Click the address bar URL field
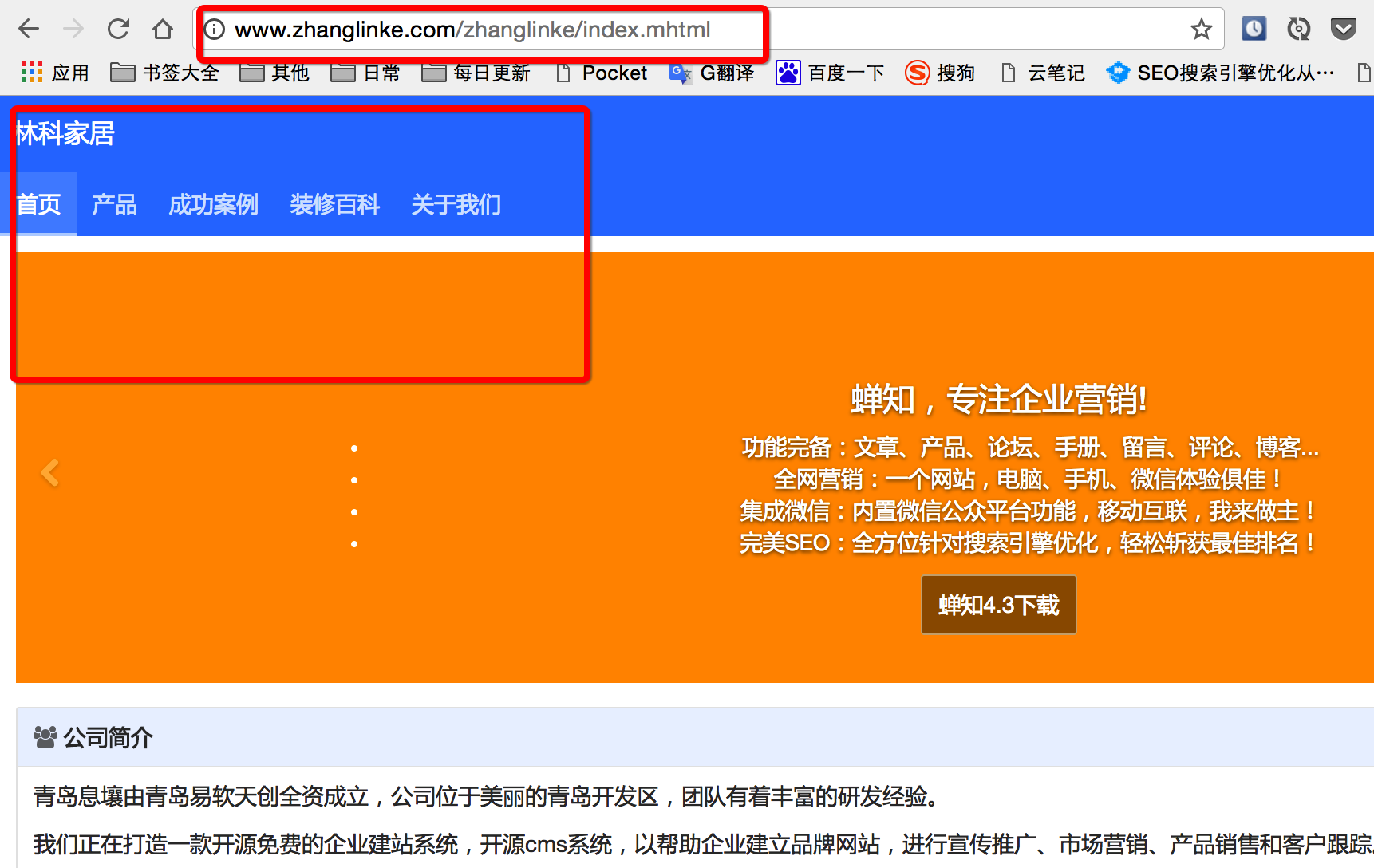 pyautogui.click(x=710, y=30)
